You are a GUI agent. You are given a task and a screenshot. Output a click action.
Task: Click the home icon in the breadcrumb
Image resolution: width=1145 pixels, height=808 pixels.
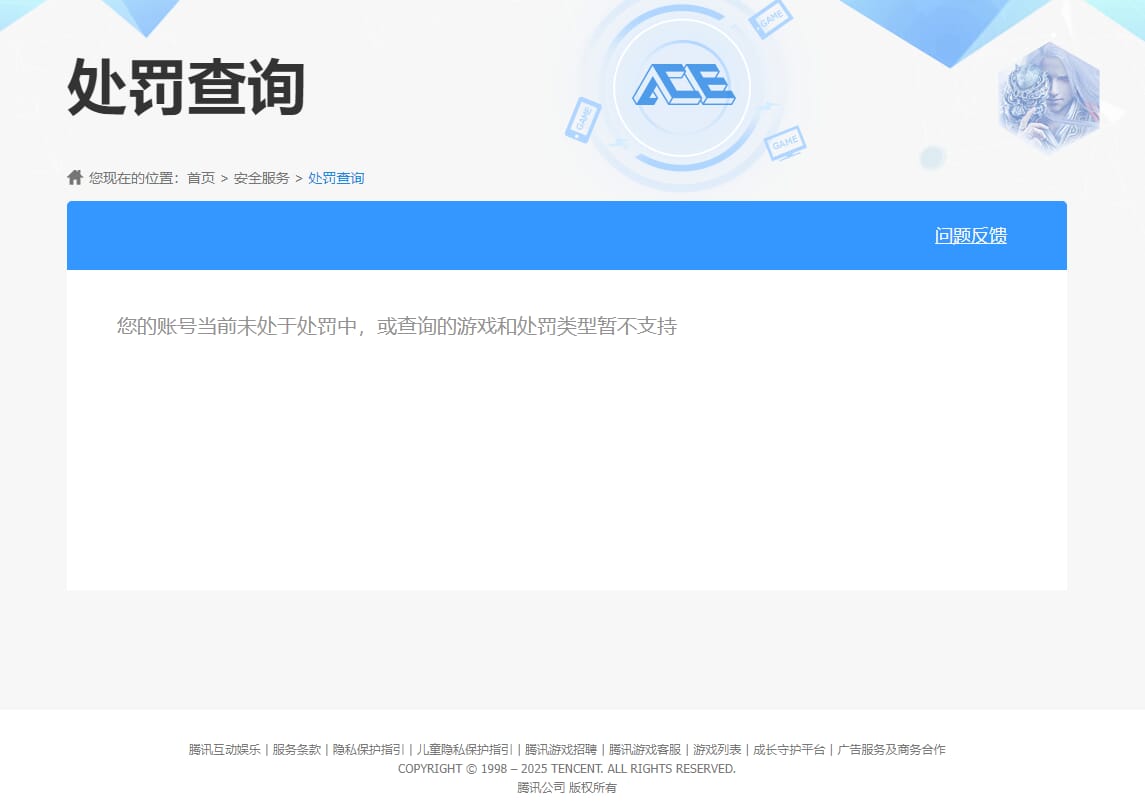coord(75,176)
